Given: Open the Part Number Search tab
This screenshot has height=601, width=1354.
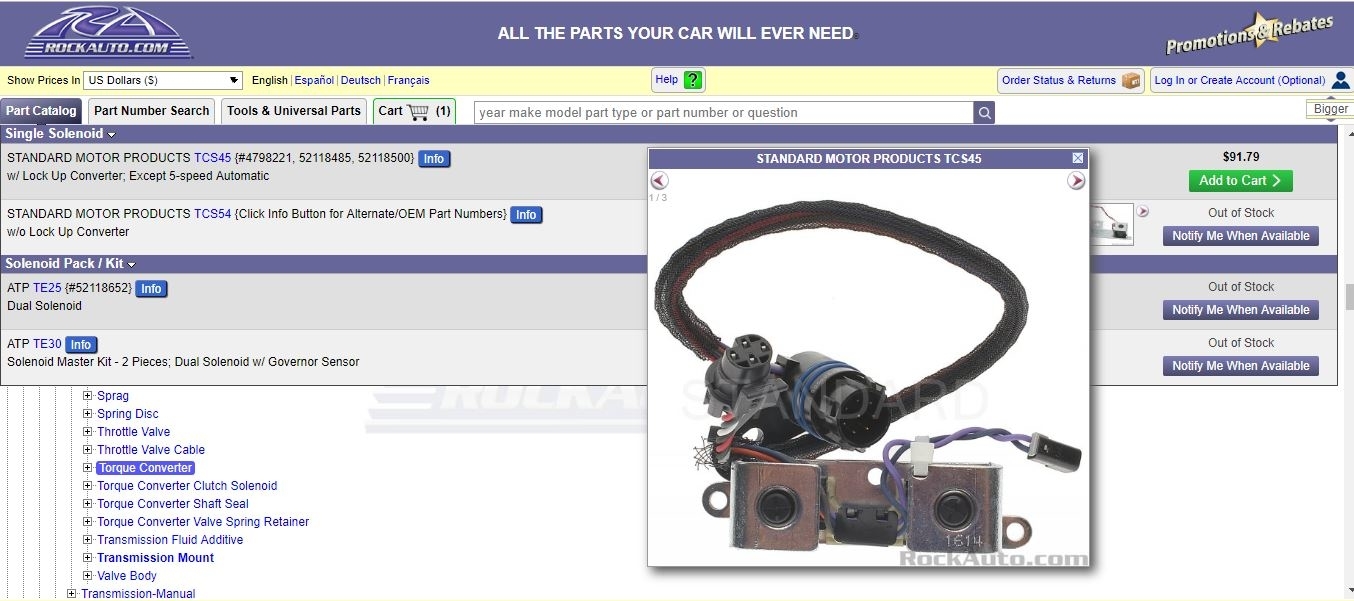Looking at the screenshot, I should (x=152, y=111).
